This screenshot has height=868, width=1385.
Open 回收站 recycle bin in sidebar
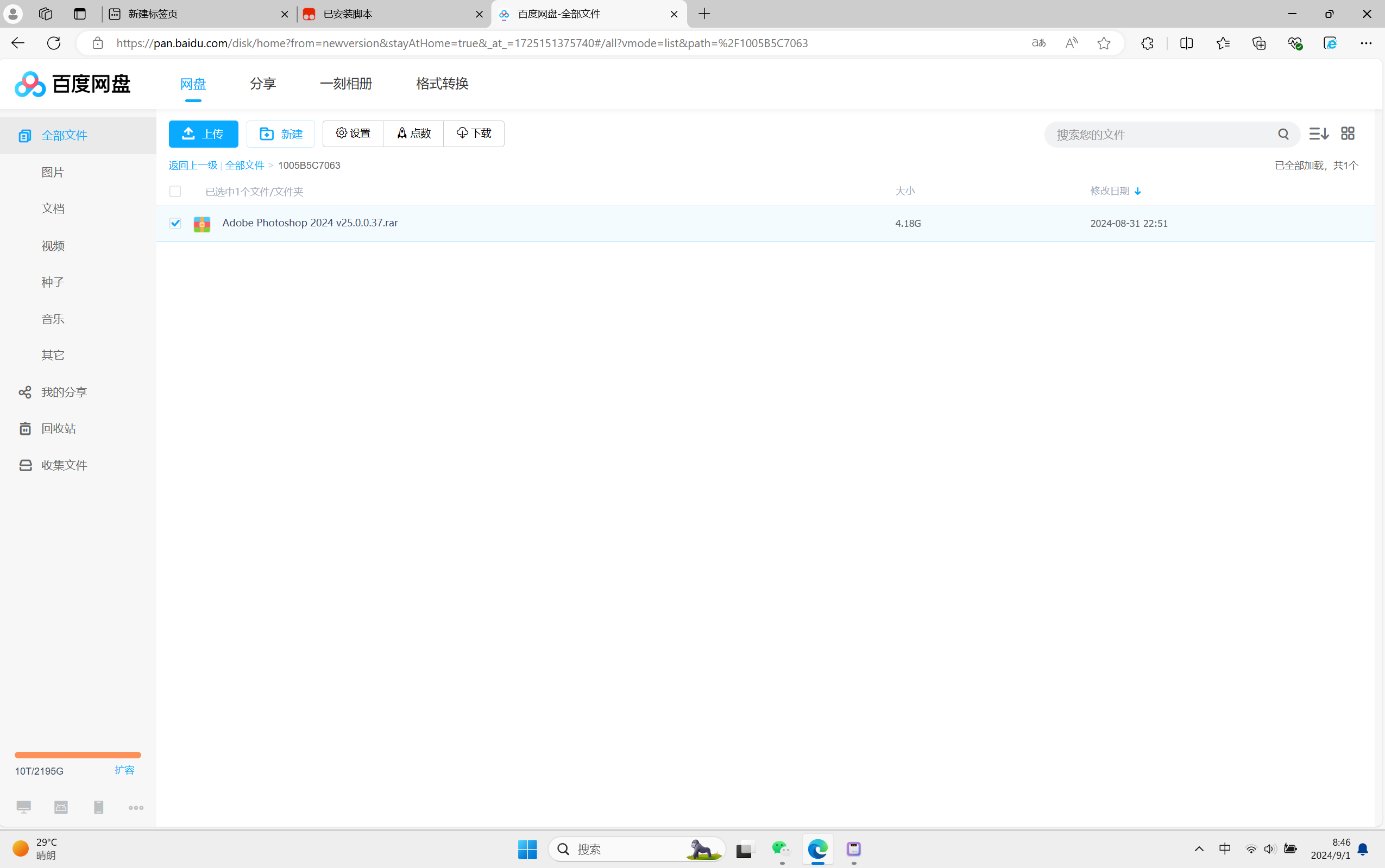pyautogui.click(x=59, y=428)
